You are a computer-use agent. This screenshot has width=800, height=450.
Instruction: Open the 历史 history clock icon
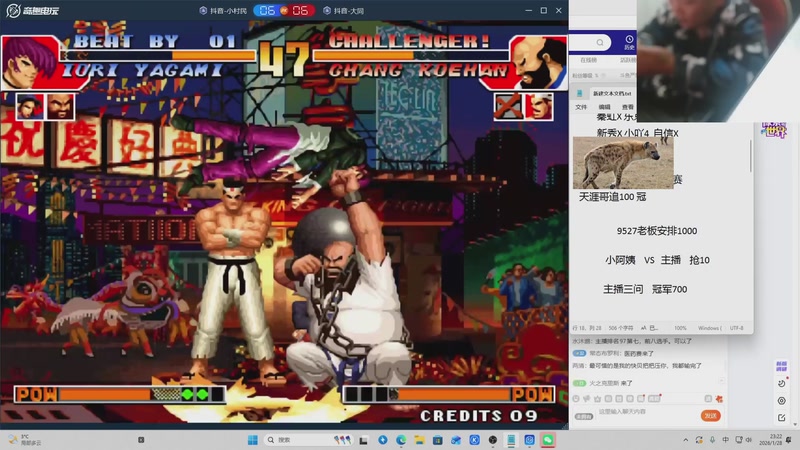(629, 42)
